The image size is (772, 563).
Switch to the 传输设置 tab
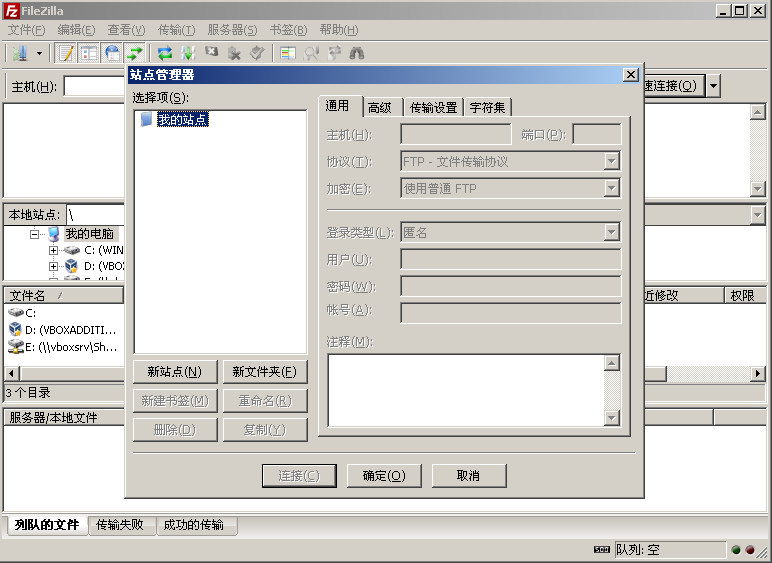click(434, 107)
